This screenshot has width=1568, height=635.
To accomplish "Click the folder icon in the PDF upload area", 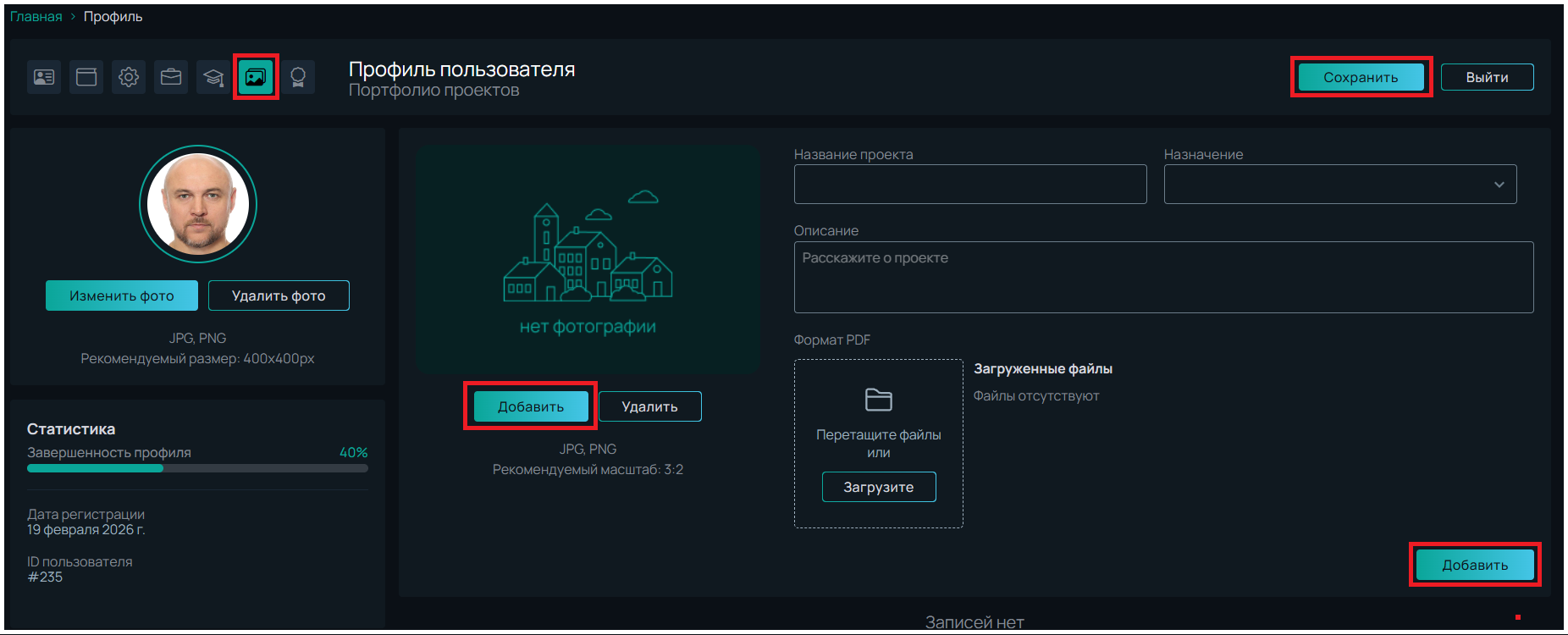I will (x=878, y=400).
